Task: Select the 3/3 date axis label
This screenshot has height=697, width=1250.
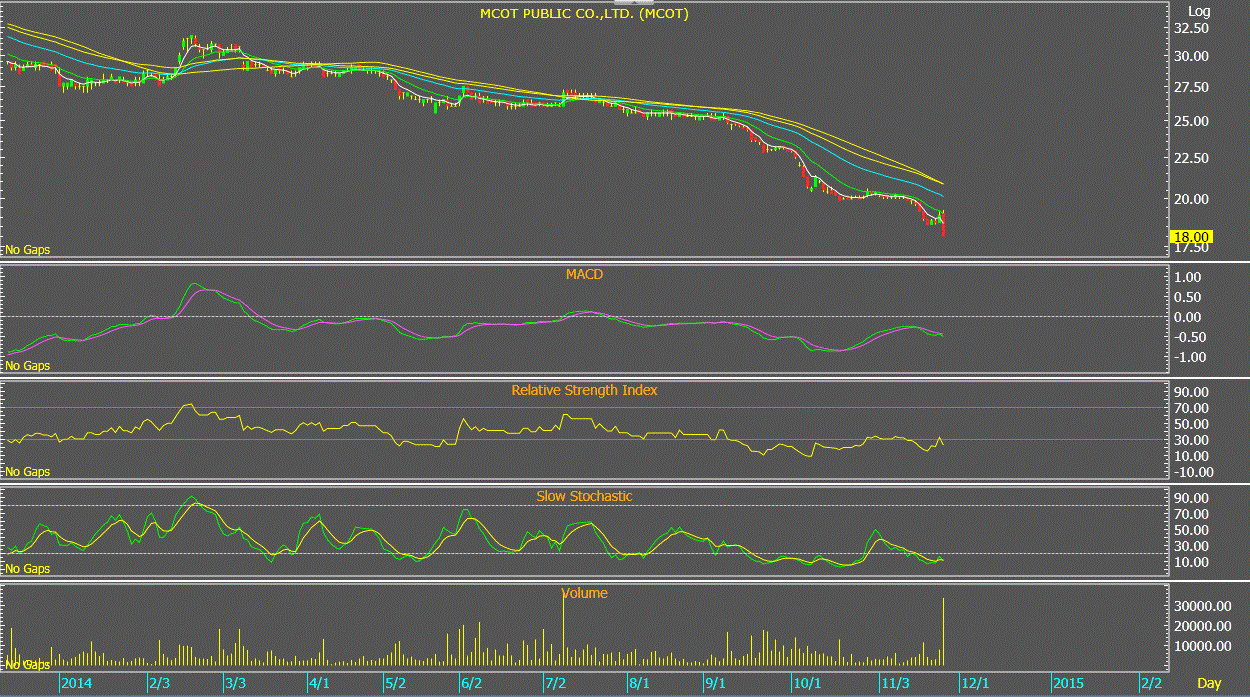Action: click(235, 683)
